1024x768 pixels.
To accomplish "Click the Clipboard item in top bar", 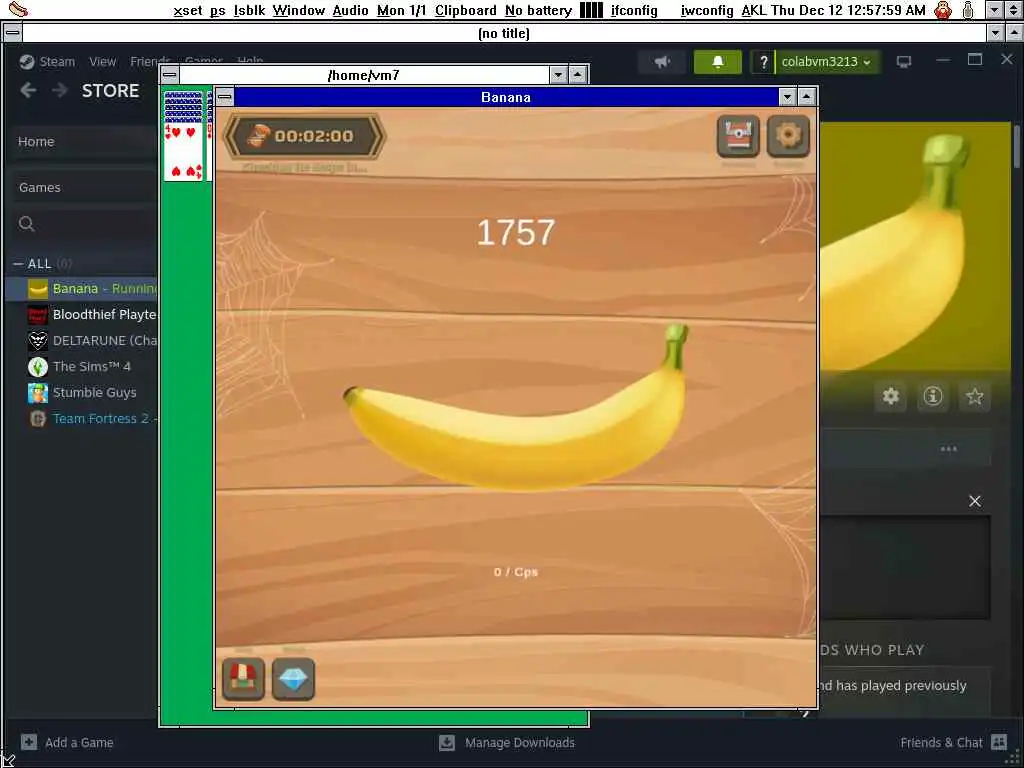I will (x=466, y=10).
